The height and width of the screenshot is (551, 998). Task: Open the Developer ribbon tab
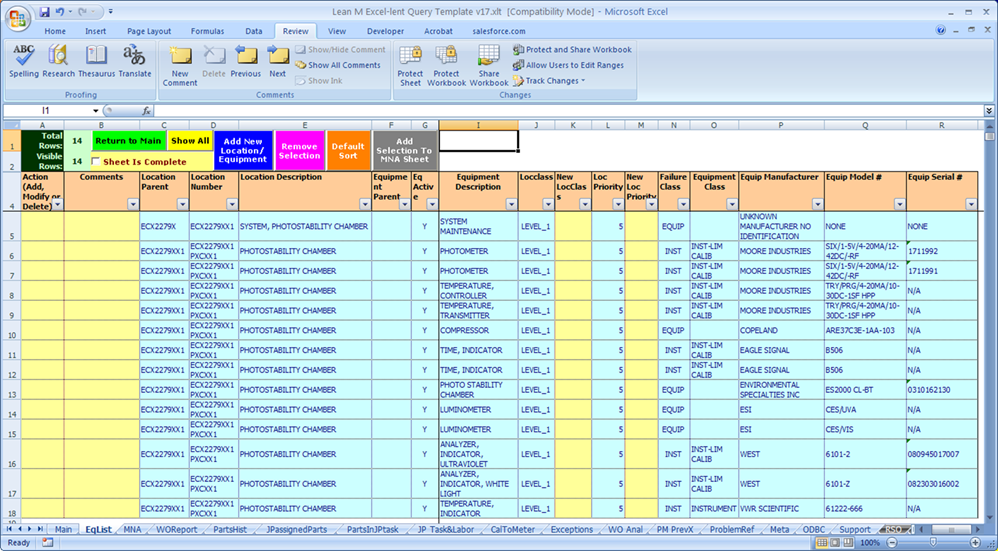coord(385,31)
